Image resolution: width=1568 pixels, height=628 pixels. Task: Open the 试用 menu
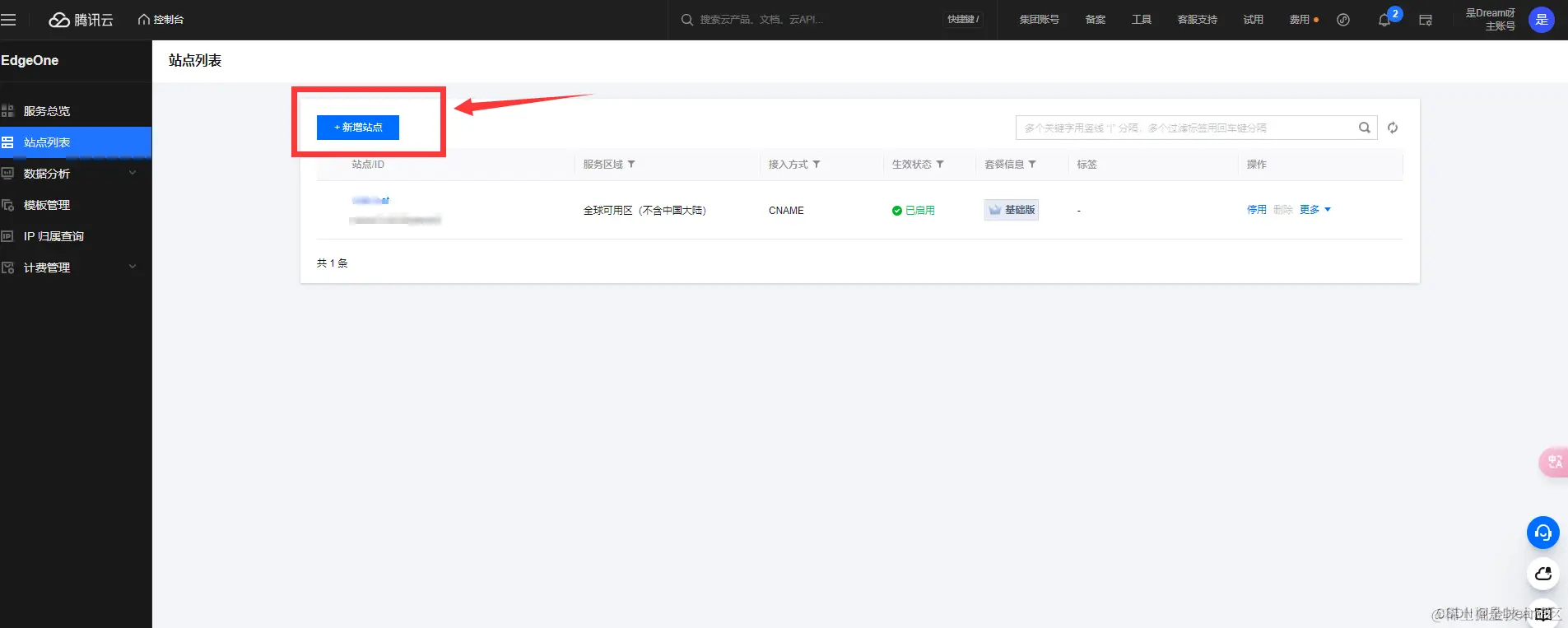point(1253,20)
